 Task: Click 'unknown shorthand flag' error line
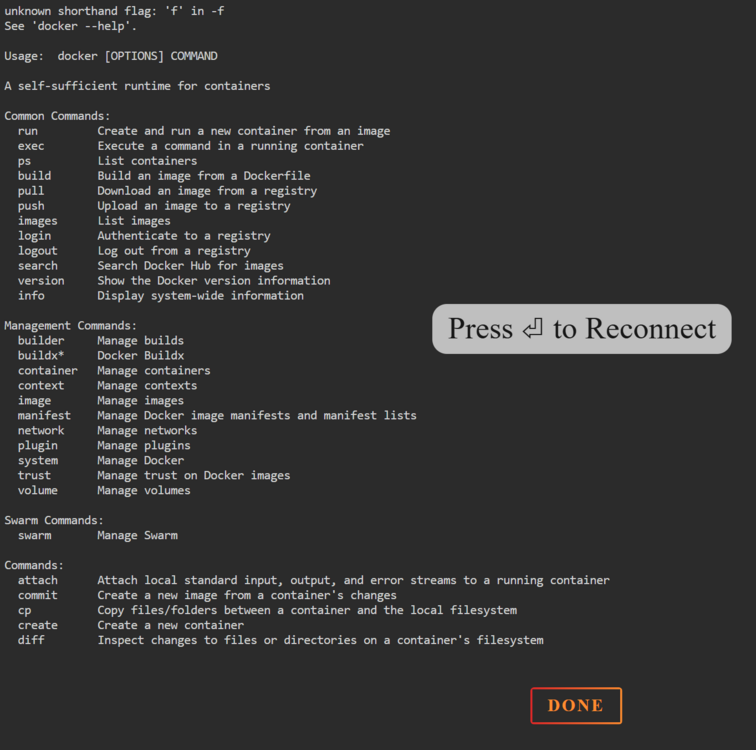pyautogui.click(x=114, y=11)
